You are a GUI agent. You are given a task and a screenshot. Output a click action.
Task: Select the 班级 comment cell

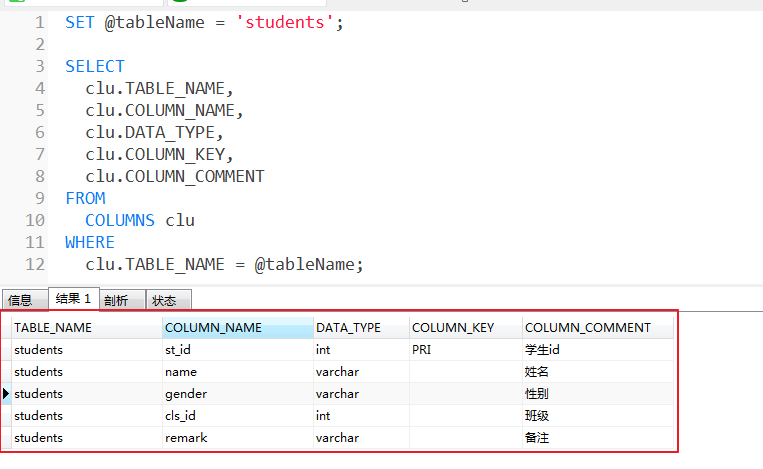tap(598, 415)
